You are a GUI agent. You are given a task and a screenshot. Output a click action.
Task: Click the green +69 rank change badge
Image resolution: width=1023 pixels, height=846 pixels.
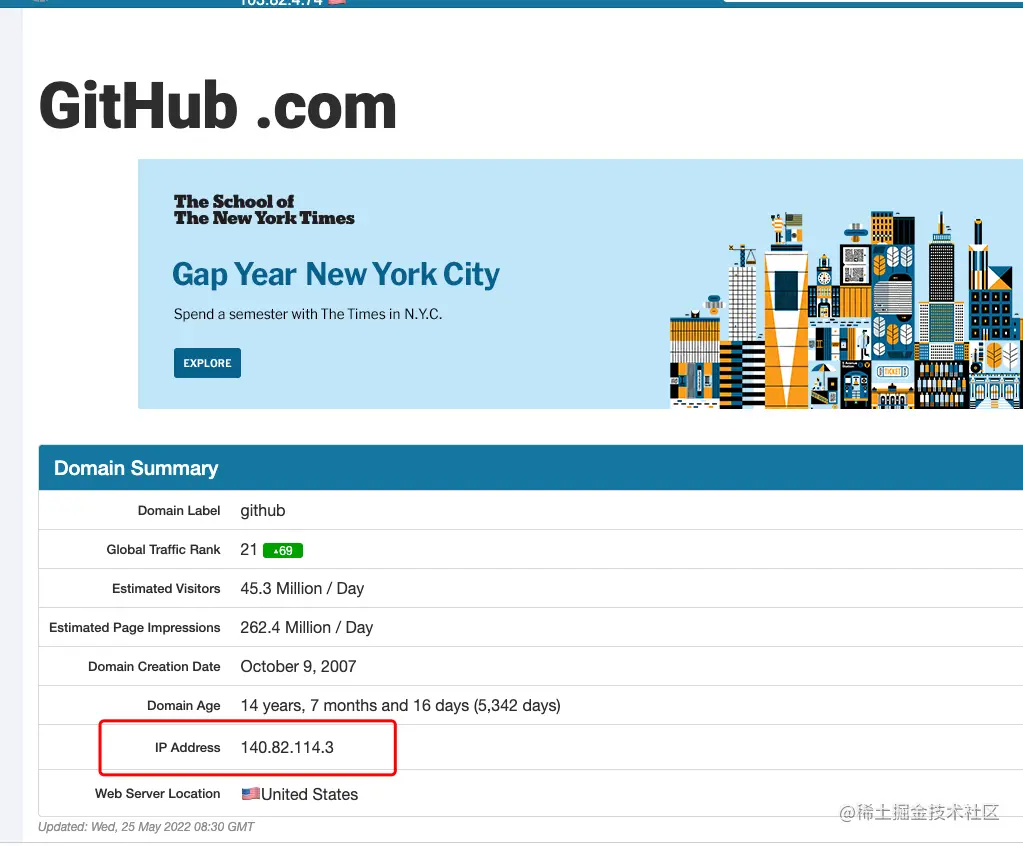[282, 551]
